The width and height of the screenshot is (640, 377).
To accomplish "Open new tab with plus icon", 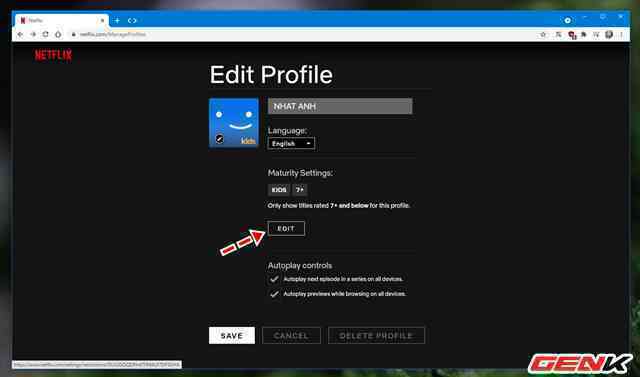I will [x=117, y=20].
